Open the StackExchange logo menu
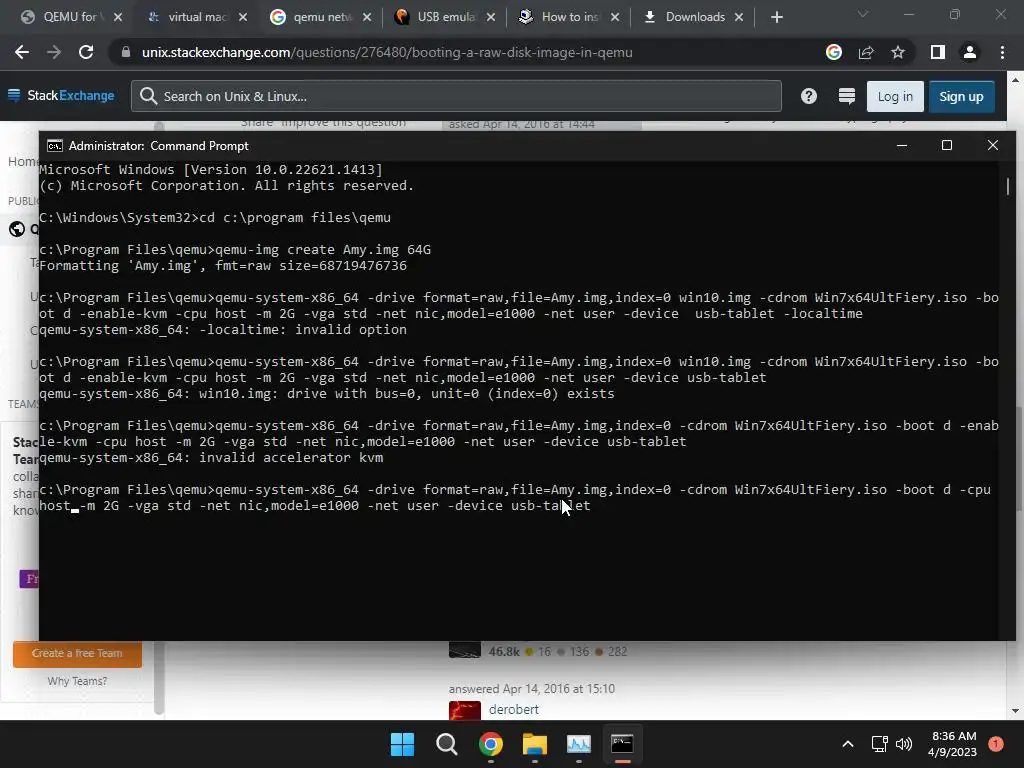1024x768 pixels. coord(61,95)
